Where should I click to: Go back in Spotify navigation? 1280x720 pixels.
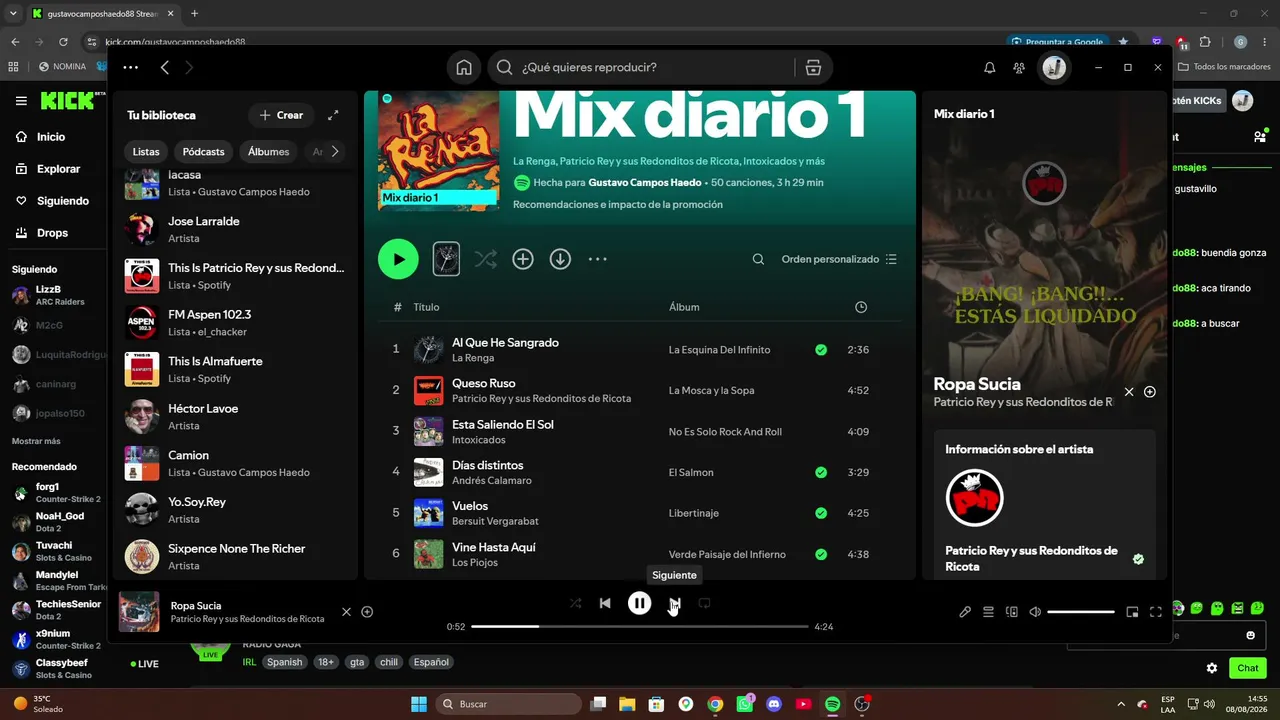[165, 67]
